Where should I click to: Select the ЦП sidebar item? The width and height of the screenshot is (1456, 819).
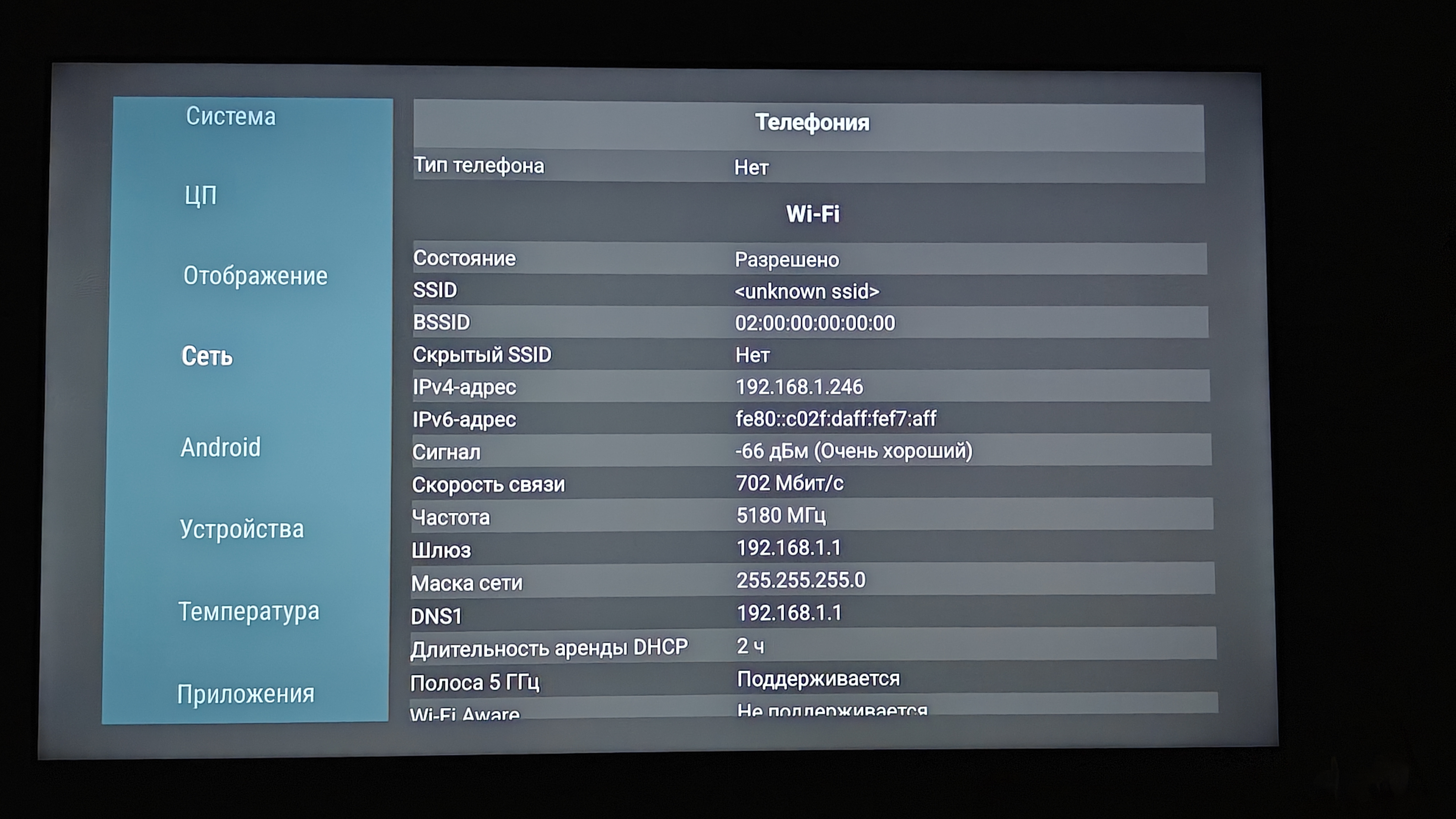coord(200,196)
